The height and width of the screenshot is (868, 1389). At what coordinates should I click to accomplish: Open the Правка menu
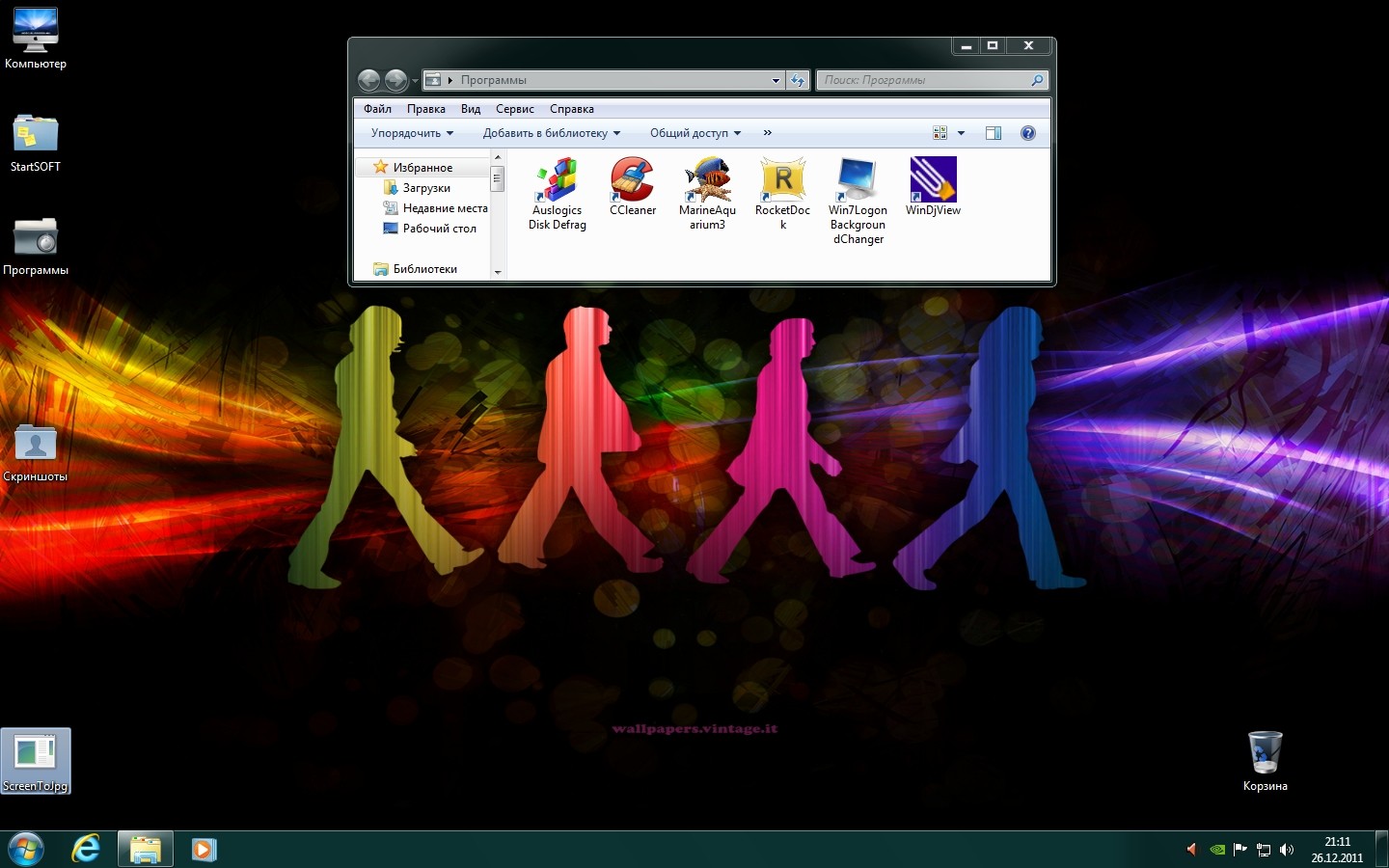(x=425, y=109)
